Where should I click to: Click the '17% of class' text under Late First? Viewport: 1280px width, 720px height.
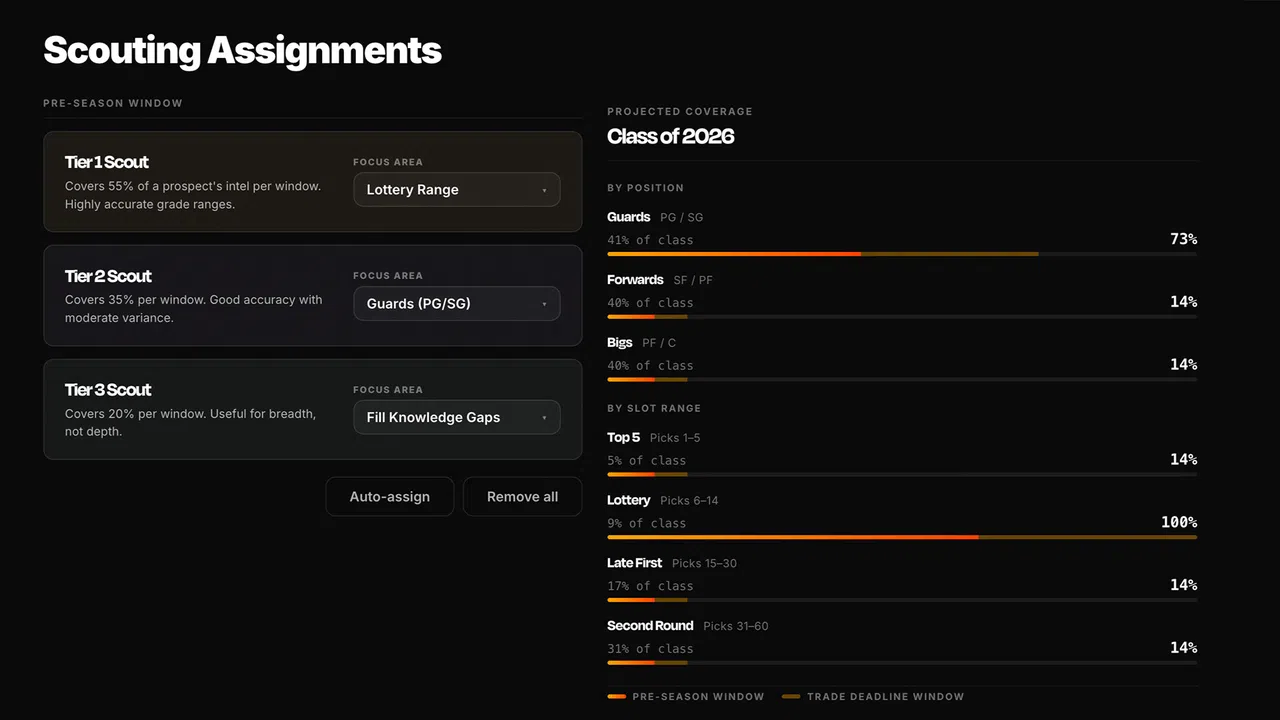click(650, 586)
